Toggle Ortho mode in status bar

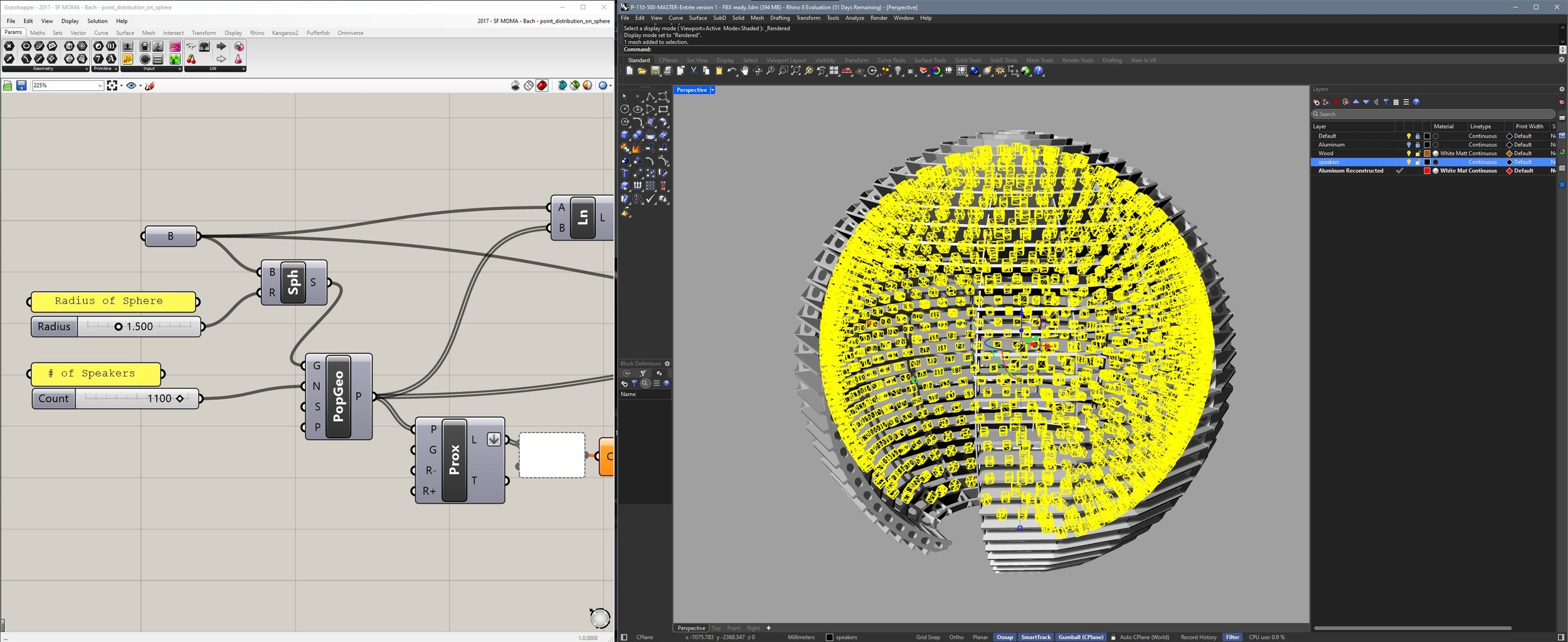click(x=956, y=637)
